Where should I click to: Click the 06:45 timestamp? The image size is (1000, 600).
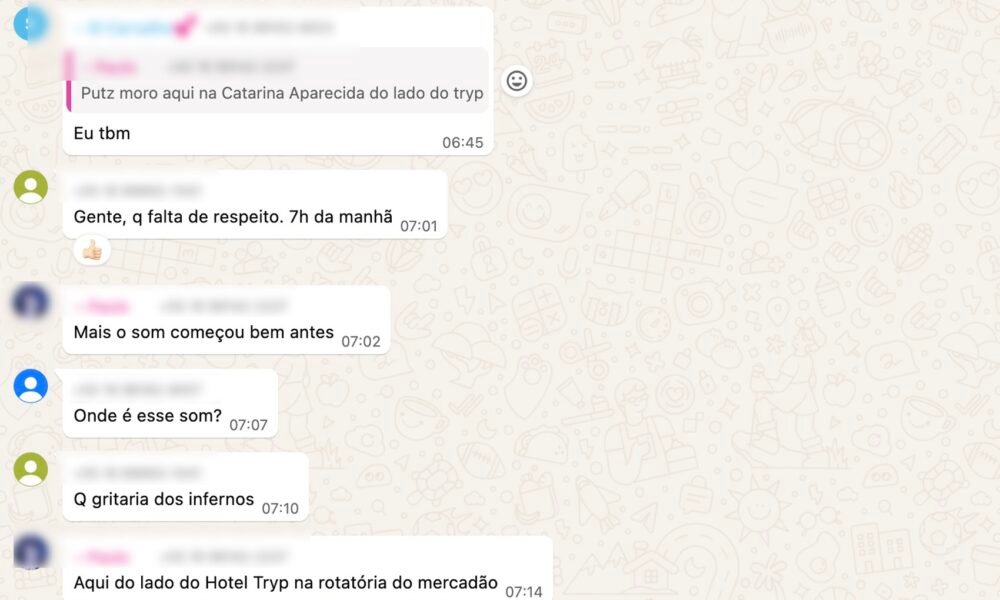(x=462, y=142)
